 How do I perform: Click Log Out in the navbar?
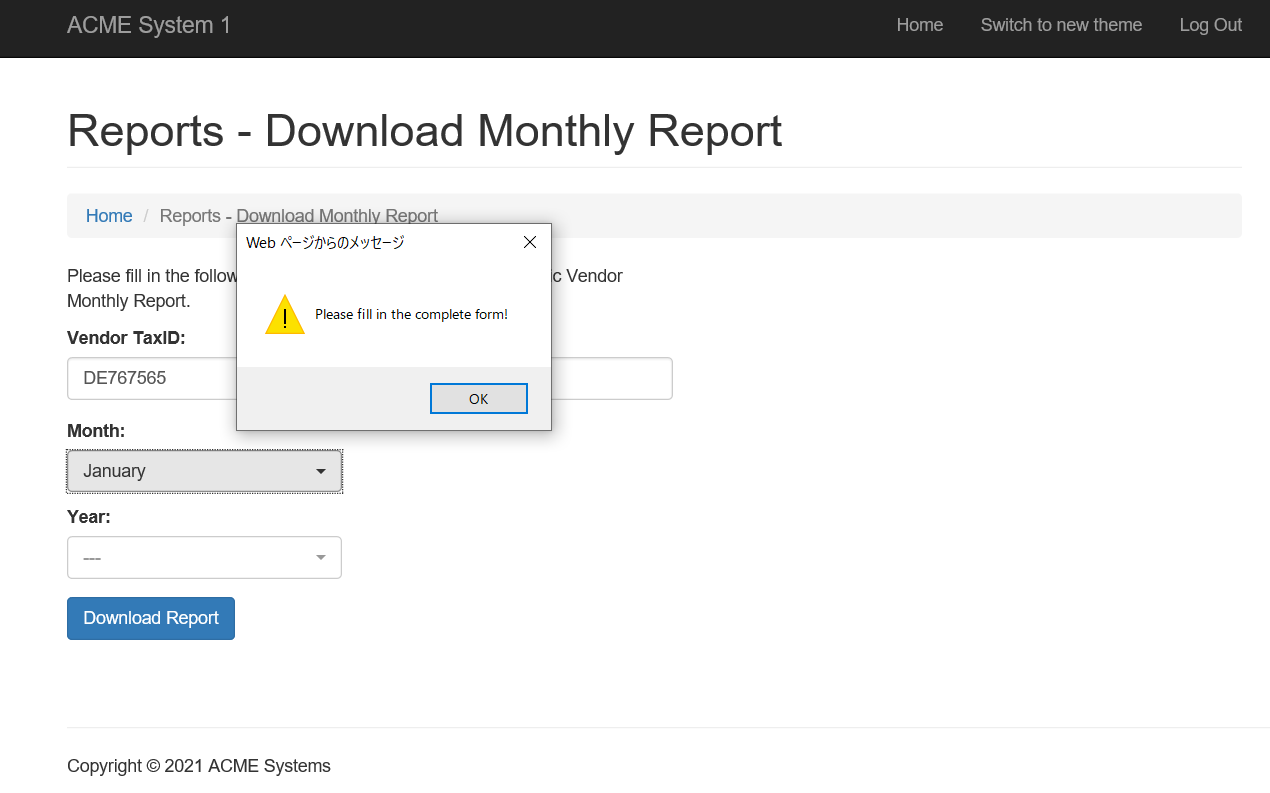[x=1211, y=25]
